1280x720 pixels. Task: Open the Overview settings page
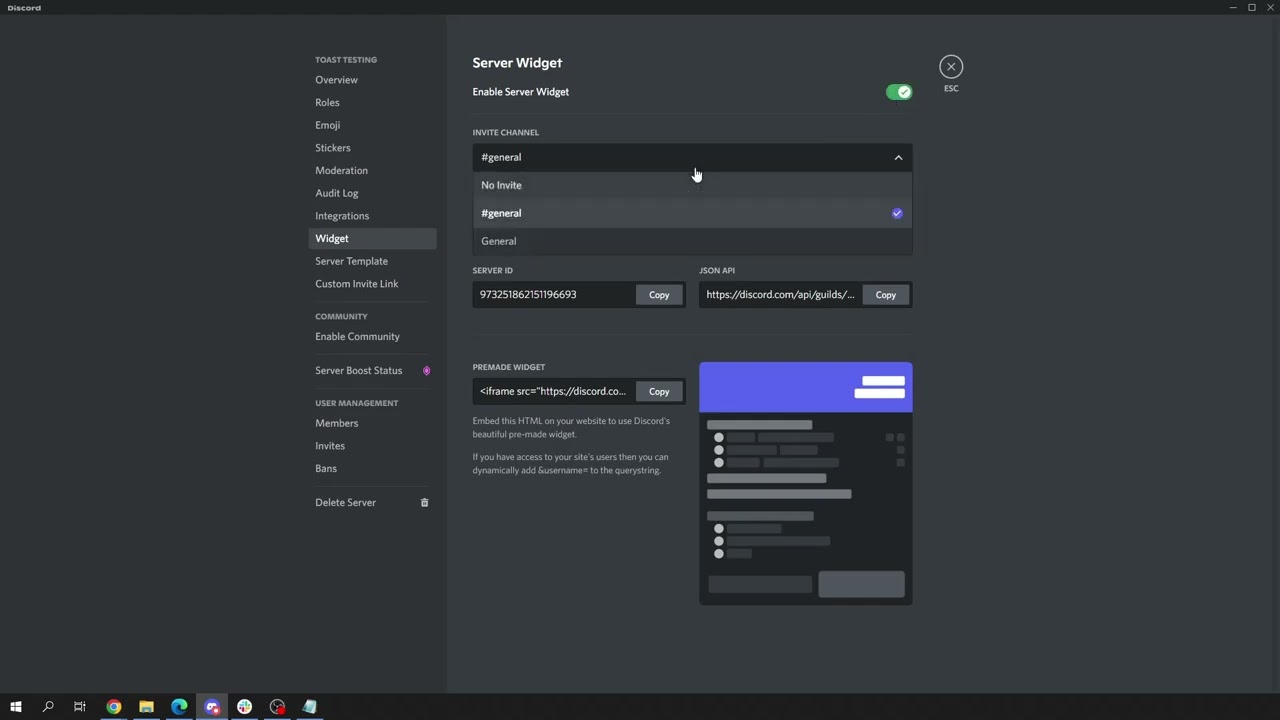[x=372, y=80]
